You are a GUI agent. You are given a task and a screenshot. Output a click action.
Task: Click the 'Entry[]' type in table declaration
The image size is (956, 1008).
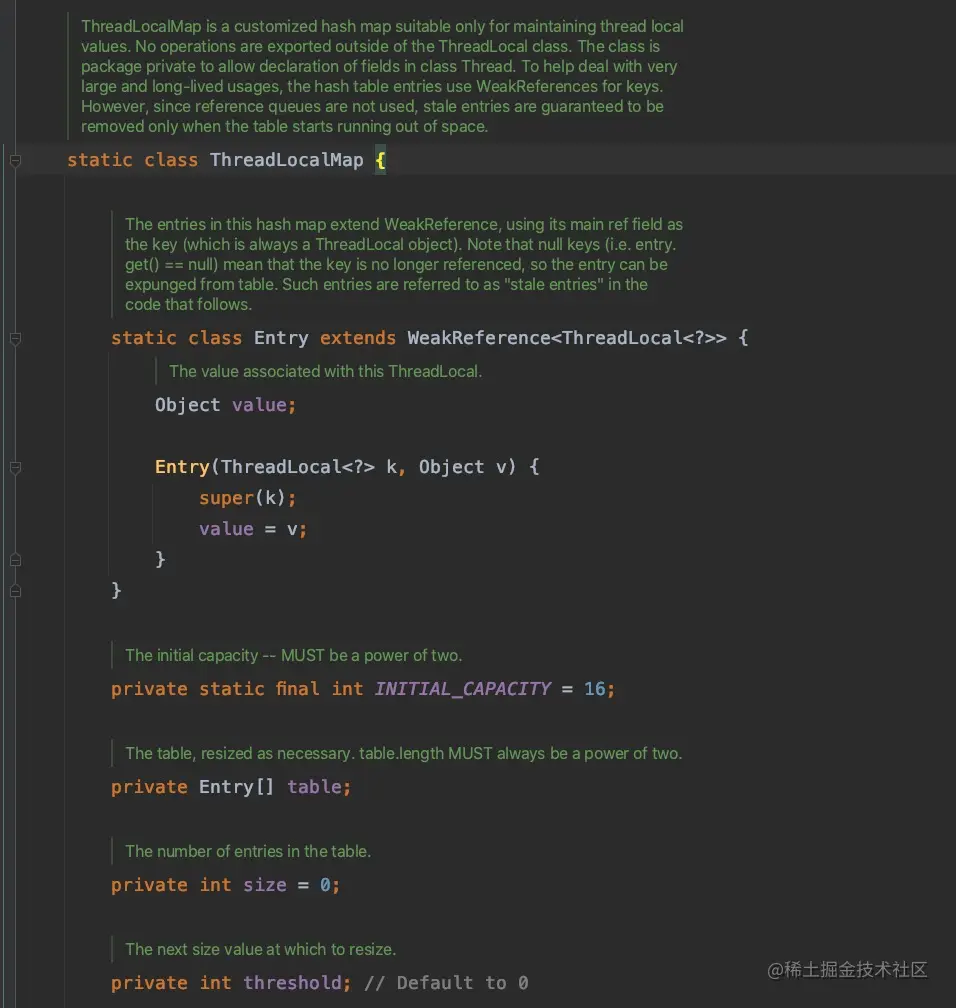(x=236, y=787)
